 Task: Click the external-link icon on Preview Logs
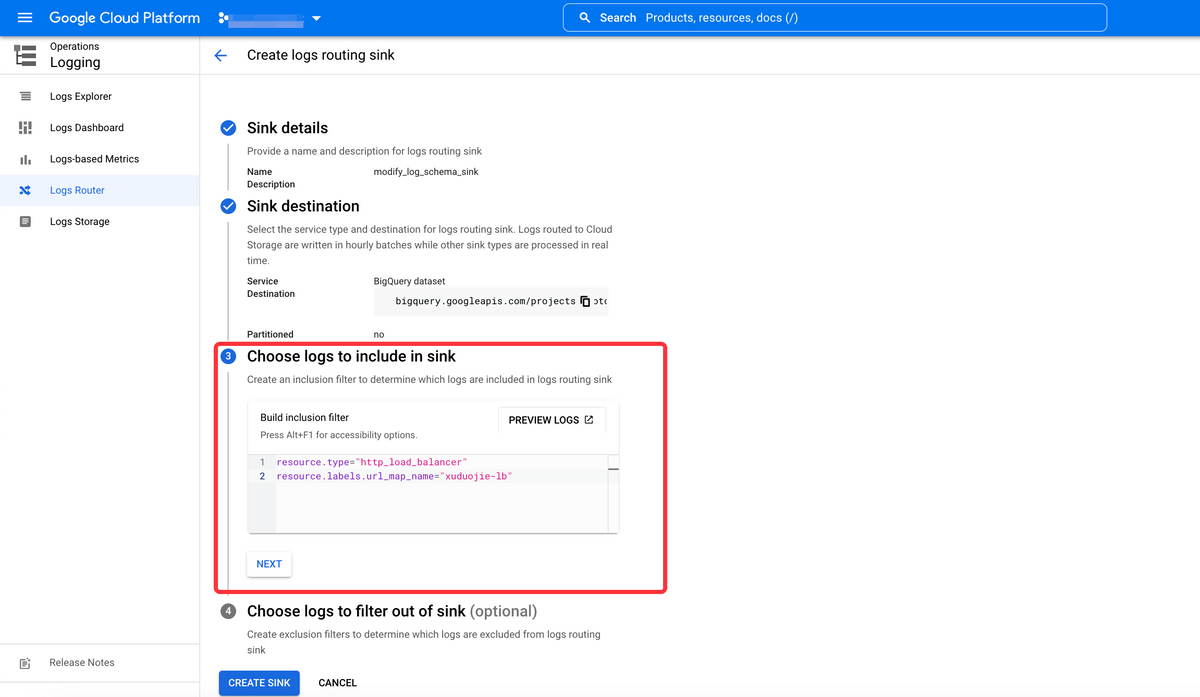tap(589, 420)
